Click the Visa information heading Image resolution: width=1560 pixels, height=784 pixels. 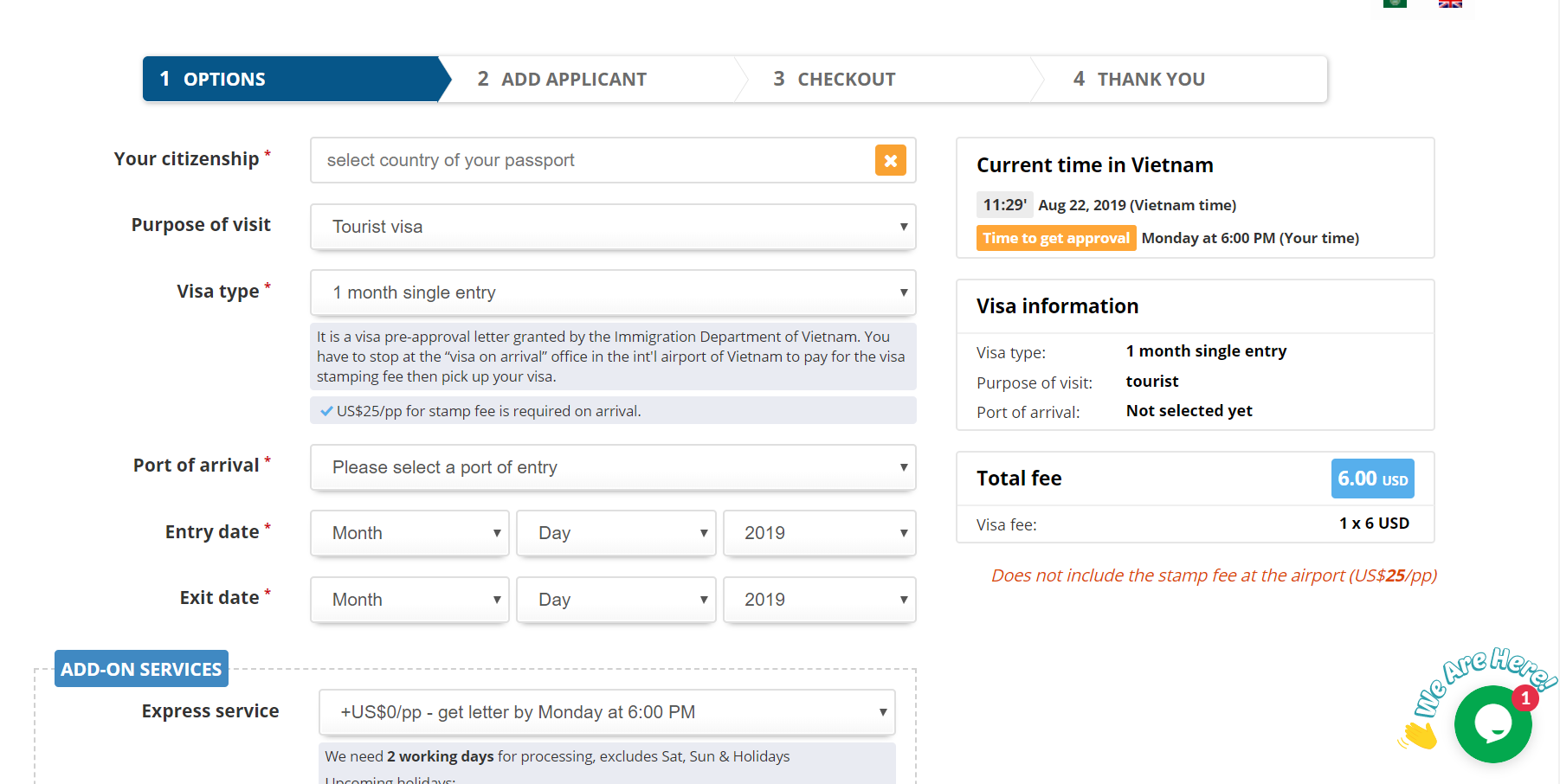tap(1057, 306)
